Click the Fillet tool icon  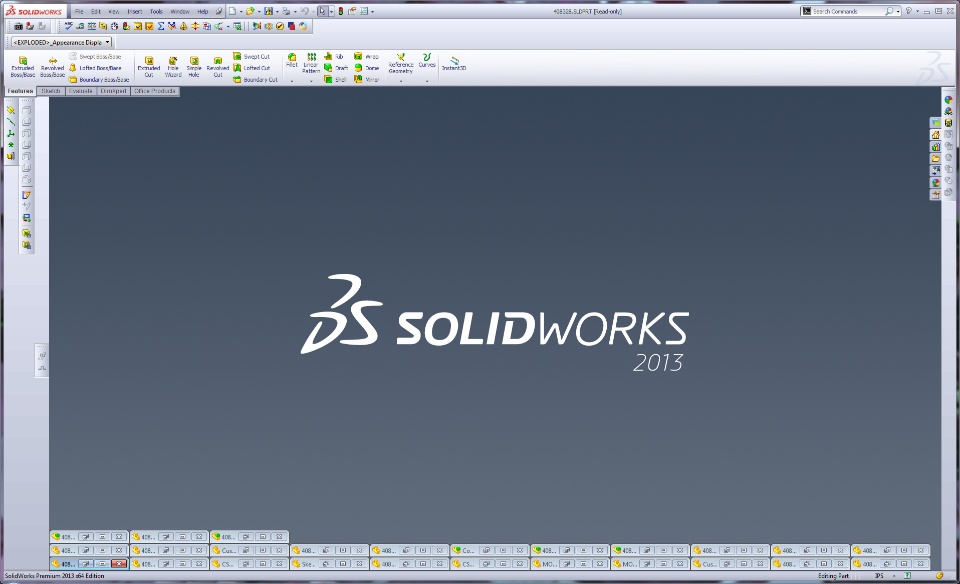pyautogui.click(x=292, y=59)
